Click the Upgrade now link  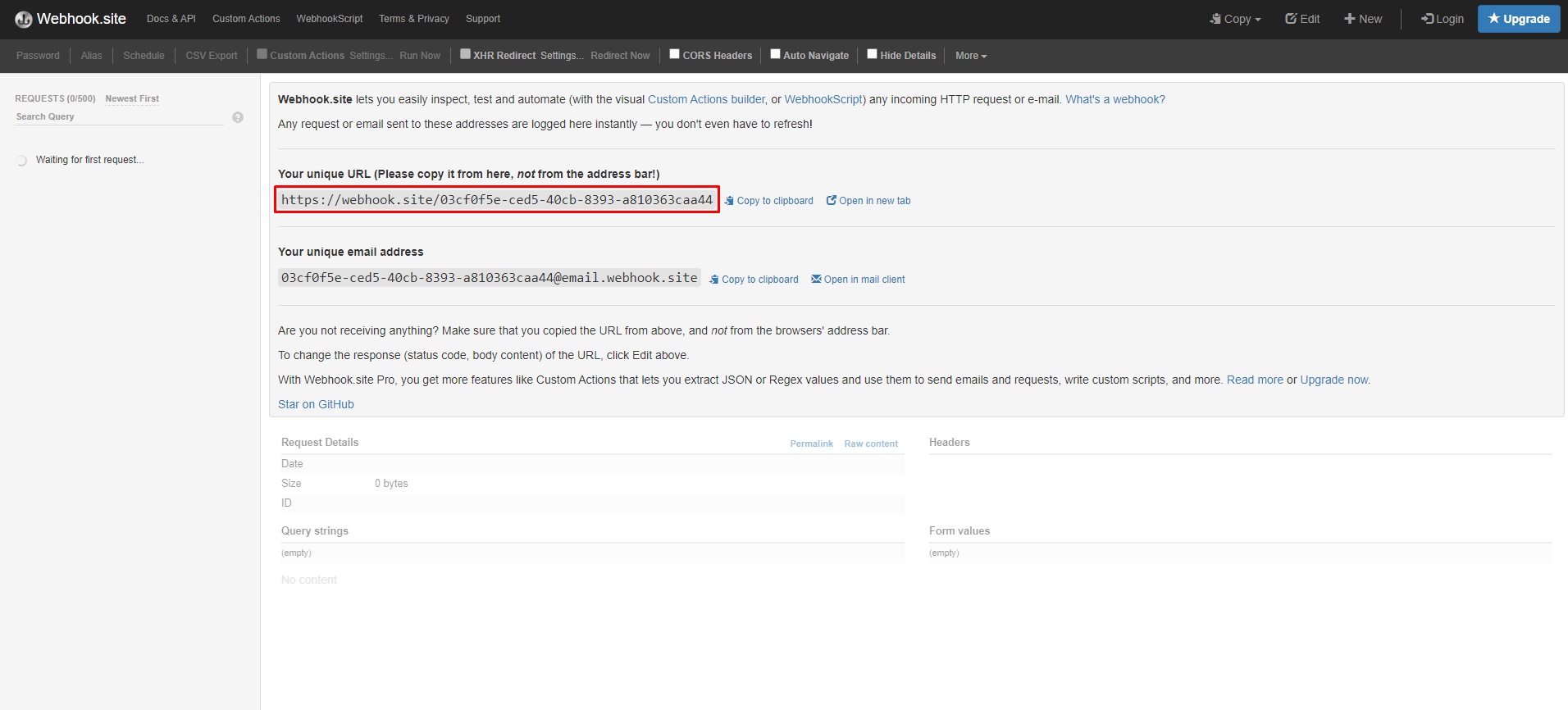pyautogui.click(x=1333, y=380)
